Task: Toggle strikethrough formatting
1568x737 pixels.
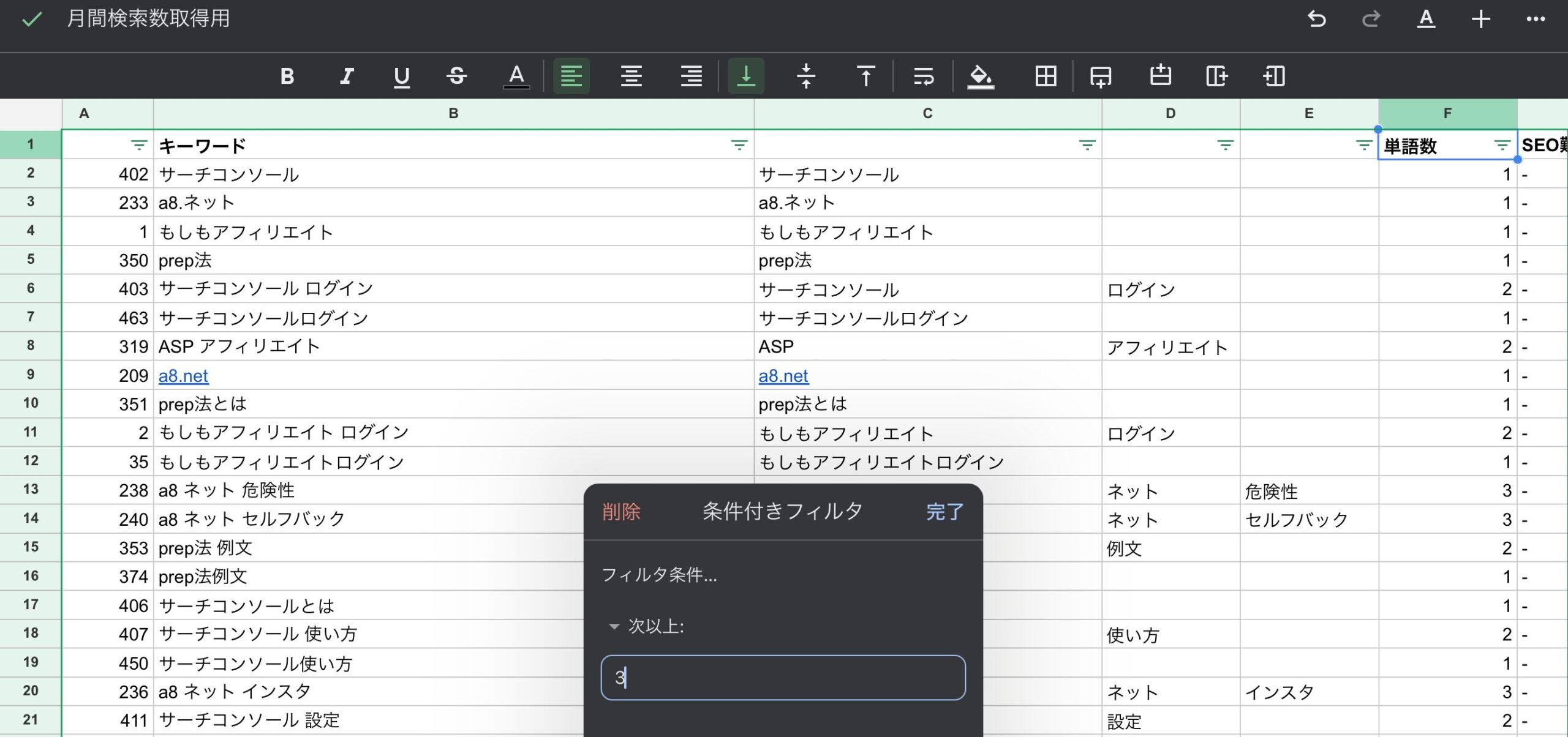Action: (x=457, y=76)
